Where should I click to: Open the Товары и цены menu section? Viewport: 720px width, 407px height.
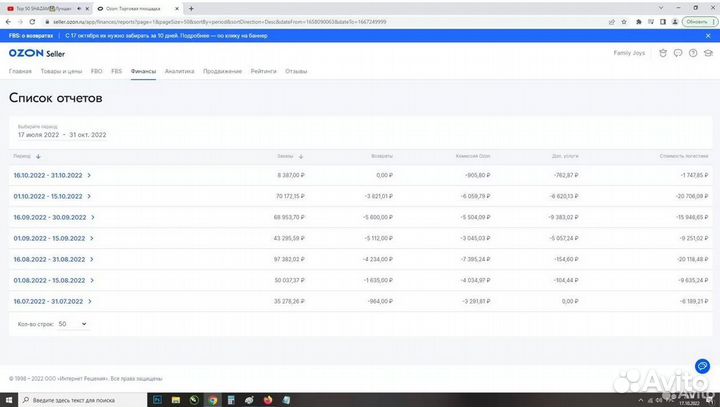61,72
